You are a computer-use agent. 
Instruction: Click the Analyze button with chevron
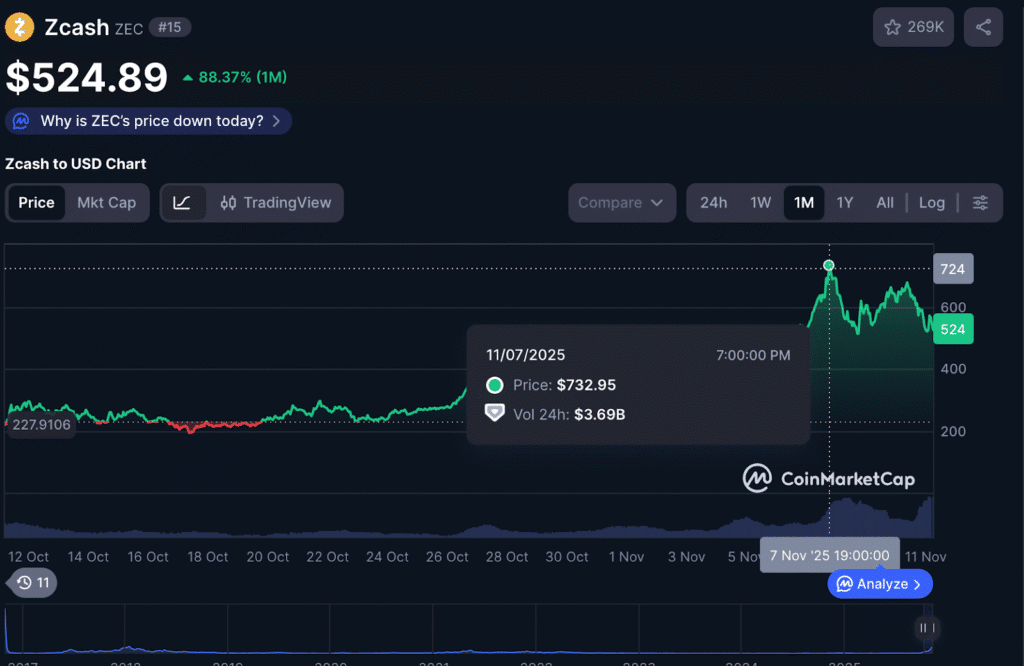coord(879,584)
